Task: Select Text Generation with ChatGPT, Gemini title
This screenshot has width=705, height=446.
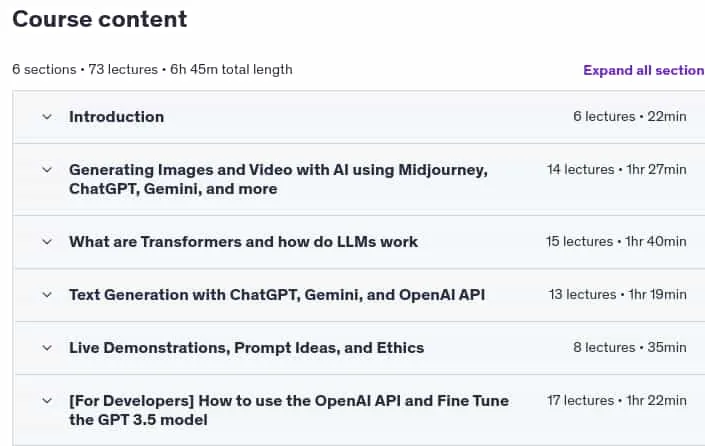Action: click(277, 295)
